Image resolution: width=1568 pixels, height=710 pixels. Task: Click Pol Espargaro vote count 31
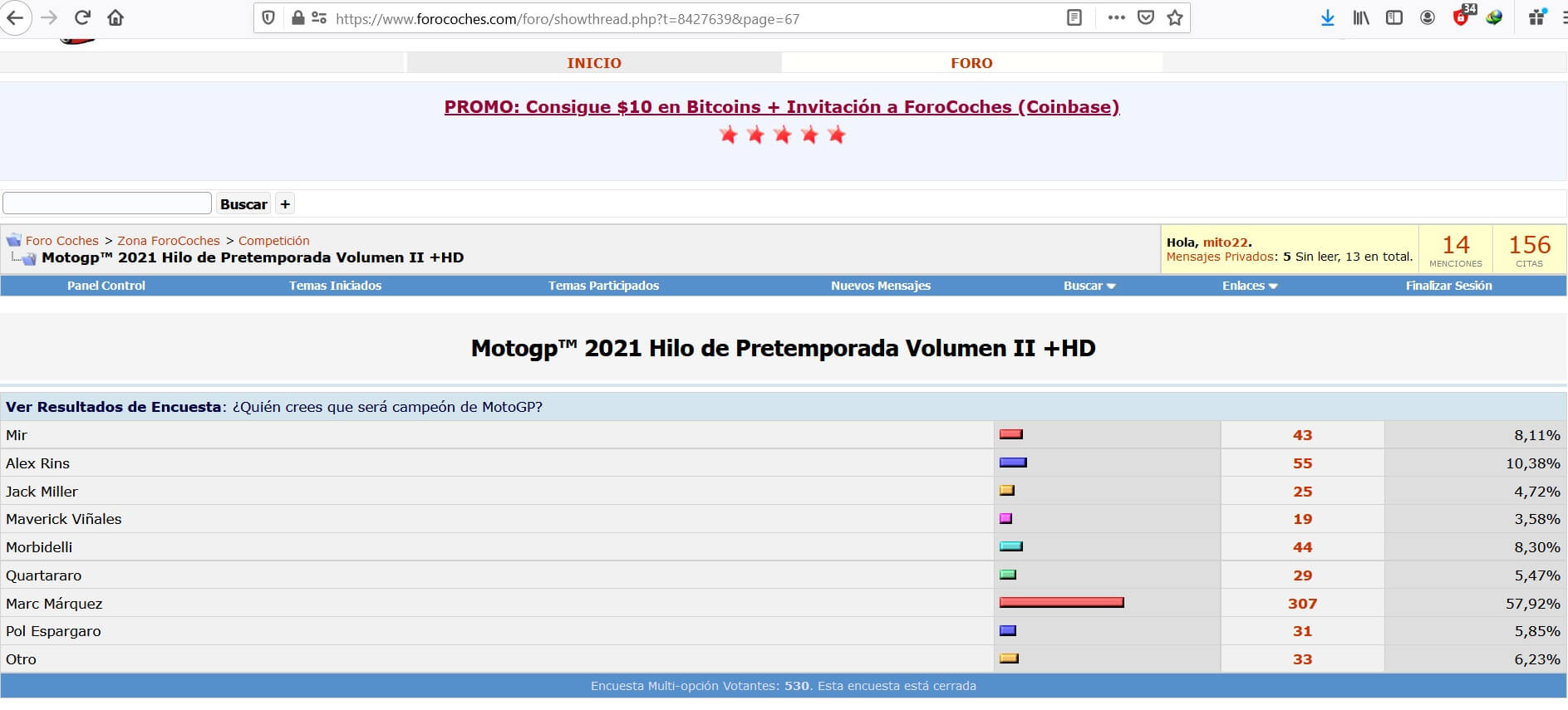tap(1302, 631)
